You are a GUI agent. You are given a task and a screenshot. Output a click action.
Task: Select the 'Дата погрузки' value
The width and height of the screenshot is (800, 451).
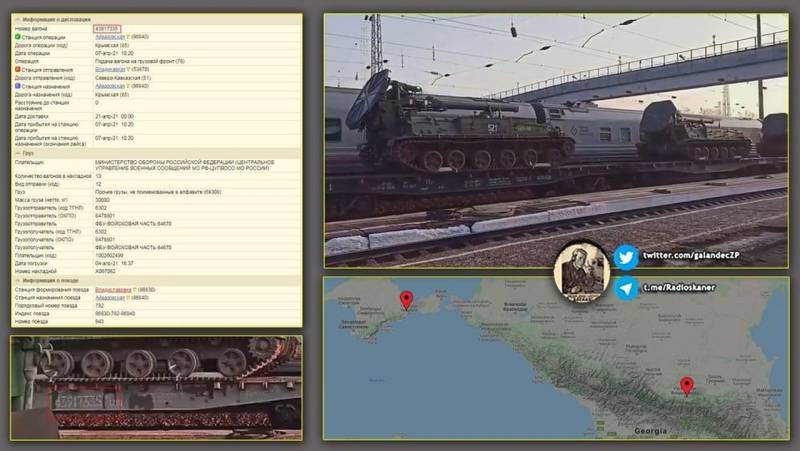pyautogui.click(x=114, y=263)
